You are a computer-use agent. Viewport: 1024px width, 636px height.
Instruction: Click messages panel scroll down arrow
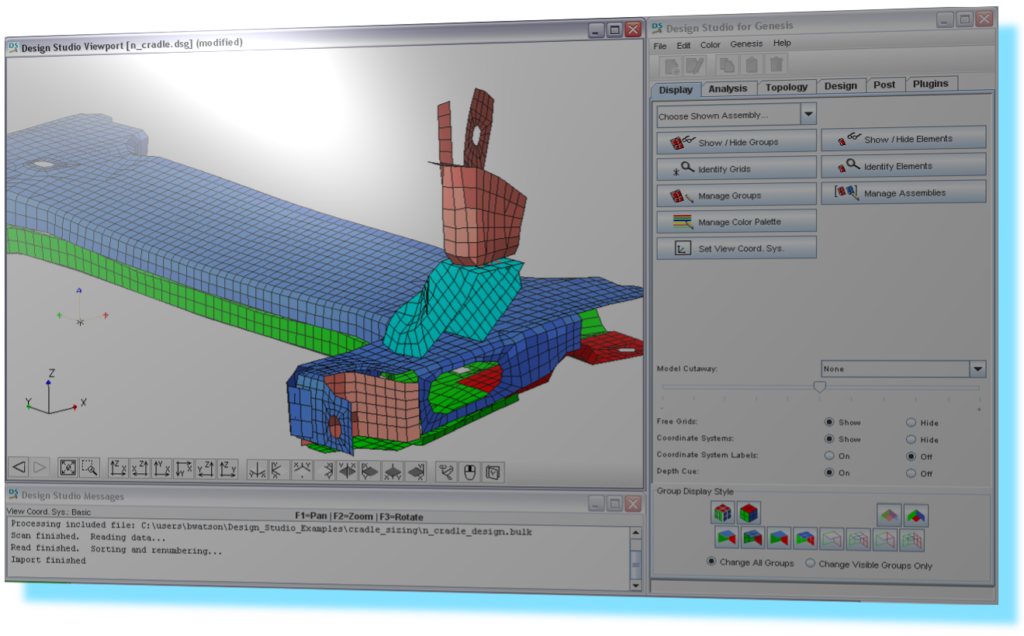(635, 585)
